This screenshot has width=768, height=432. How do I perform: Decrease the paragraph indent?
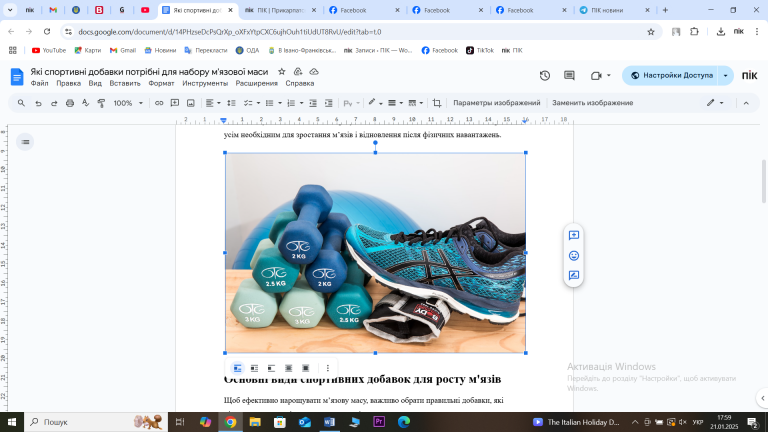312,103
